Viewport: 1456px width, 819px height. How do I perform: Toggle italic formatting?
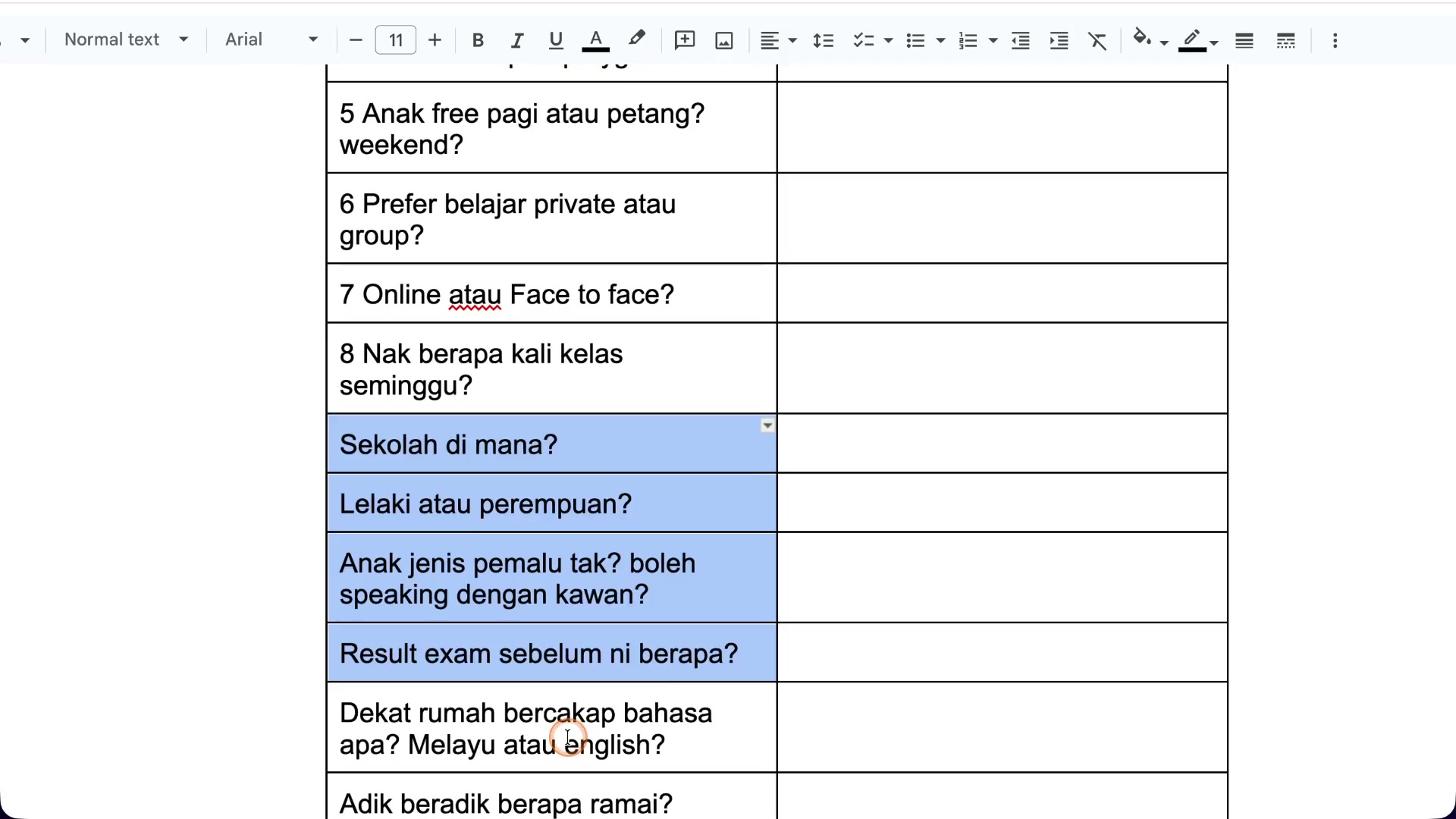[517, 40]
